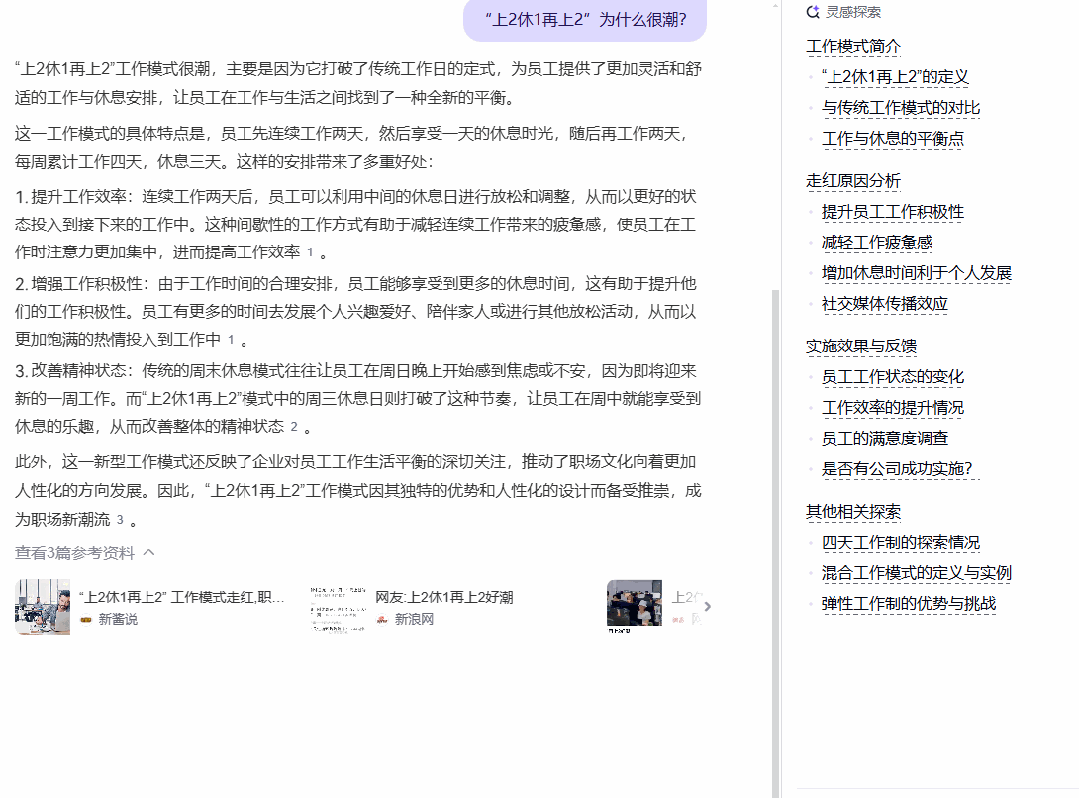This screenshot has height=798, width=1079.
Task: Open 减轻工作疲惫感 suggestion
Action: [x=877, y=243]
